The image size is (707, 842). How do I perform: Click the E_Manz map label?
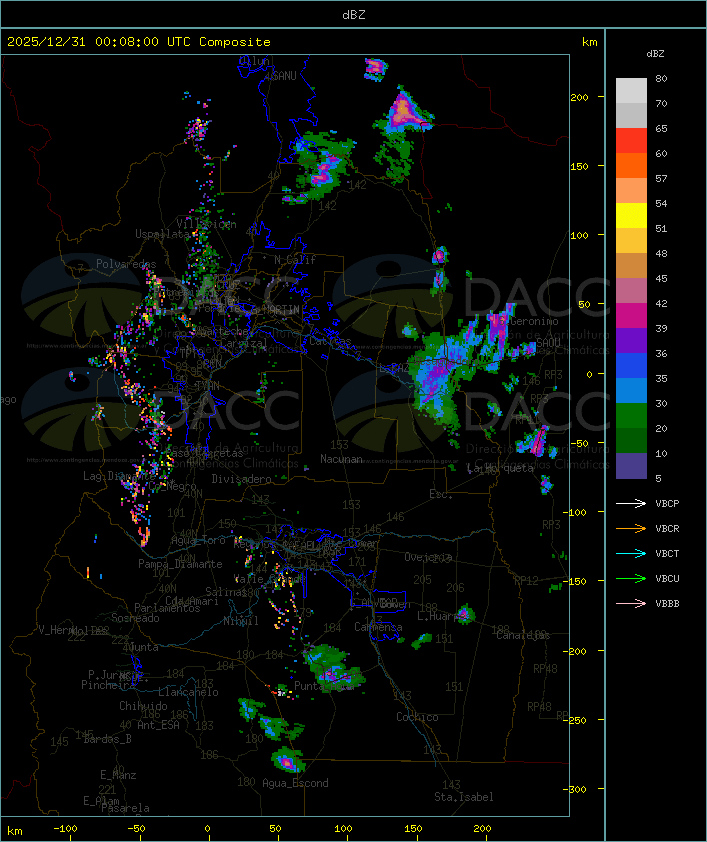pos(118,775)
